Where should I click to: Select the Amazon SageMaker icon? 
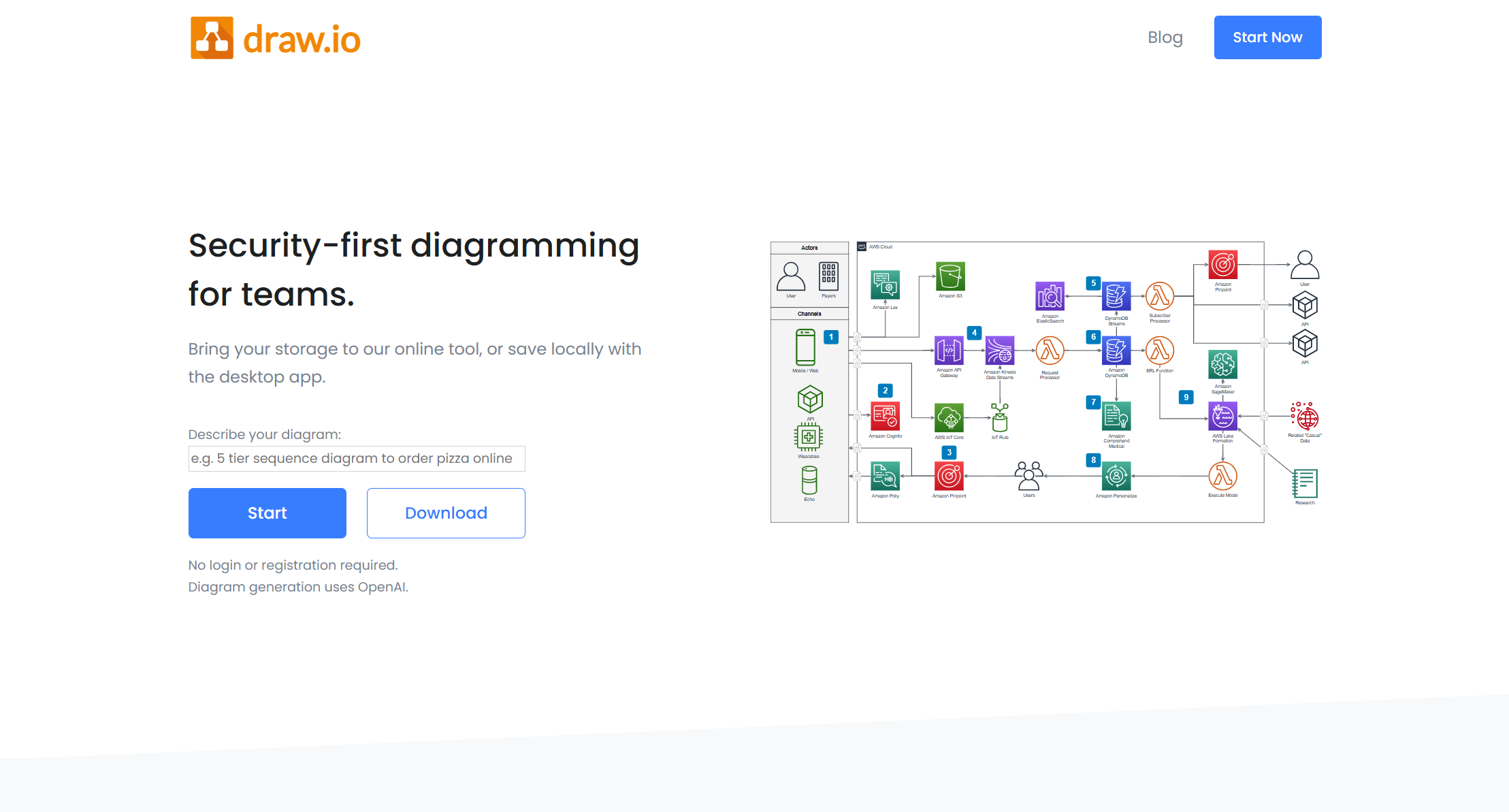pyautogui.click(x=1222, y=365)
